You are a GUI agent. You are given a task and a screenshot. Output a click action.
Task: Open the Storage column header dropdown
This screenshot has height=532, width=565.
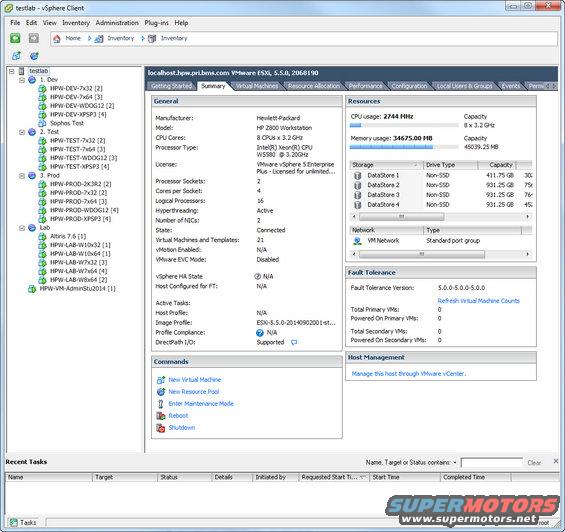(416, 165)
